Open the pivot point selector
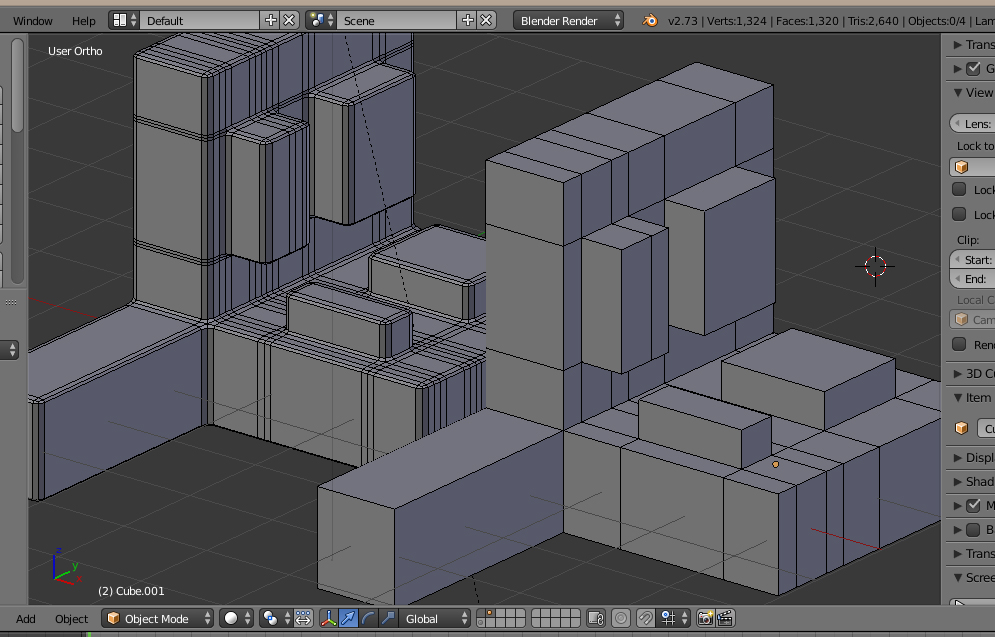Image resolution: width=995 pixels, height=637 pixels. click(275, 619)
